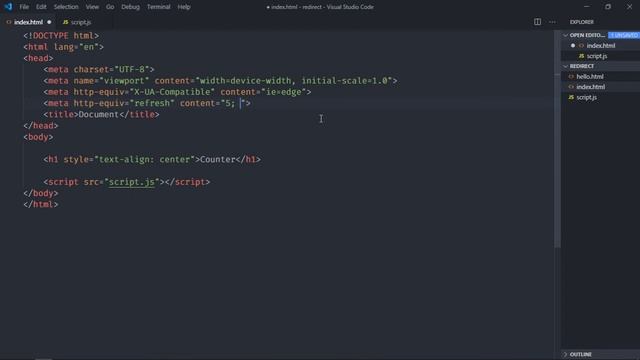This screenshot has width=640, height=360.
Task: Click the meta charset UTF-8 line
Action: click(x=99, y=69)
